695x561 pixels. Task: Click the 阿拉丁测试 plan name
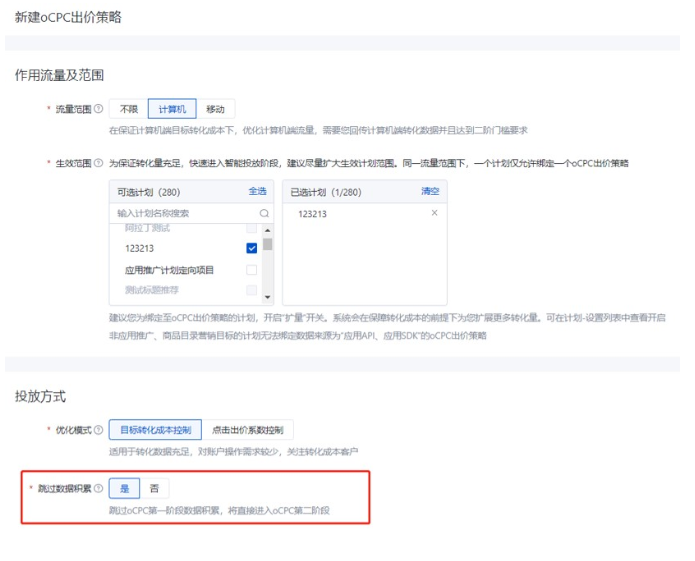[x=147, y=228]
